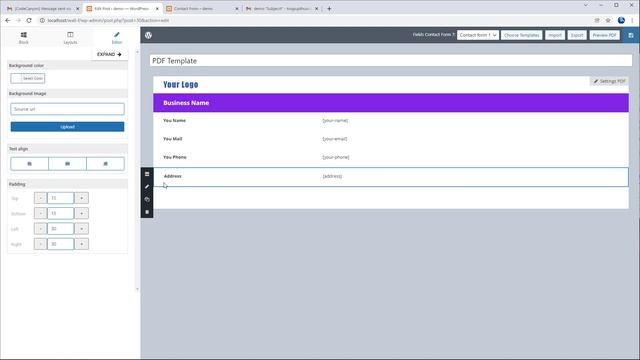
Task: Bookmark this page with star icon
Action: click(x=608, y=20)
